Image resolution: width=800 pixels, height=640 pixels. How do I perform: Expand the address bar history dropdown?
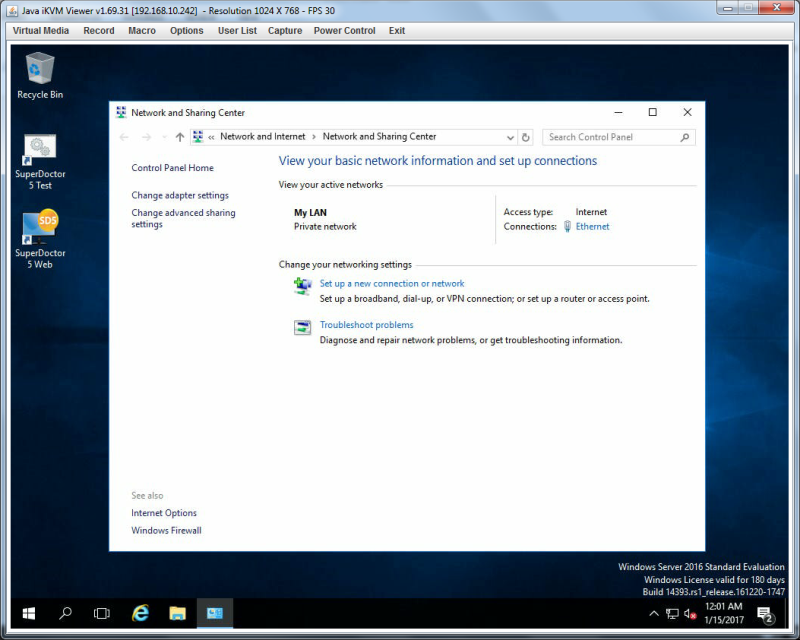pos(510,137)
